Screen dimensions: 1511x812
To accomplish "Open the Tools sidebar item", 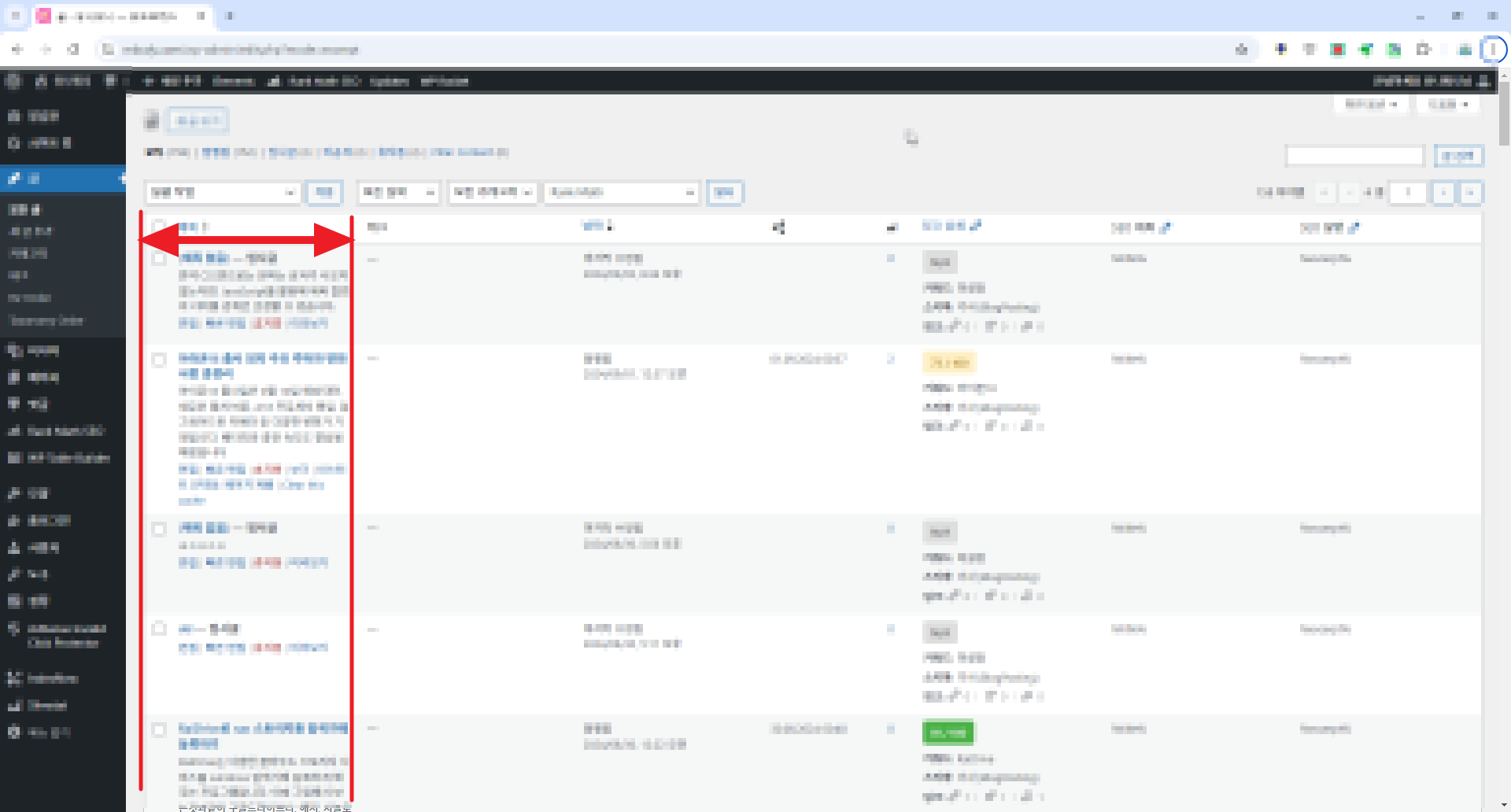I will pos(63,574).
